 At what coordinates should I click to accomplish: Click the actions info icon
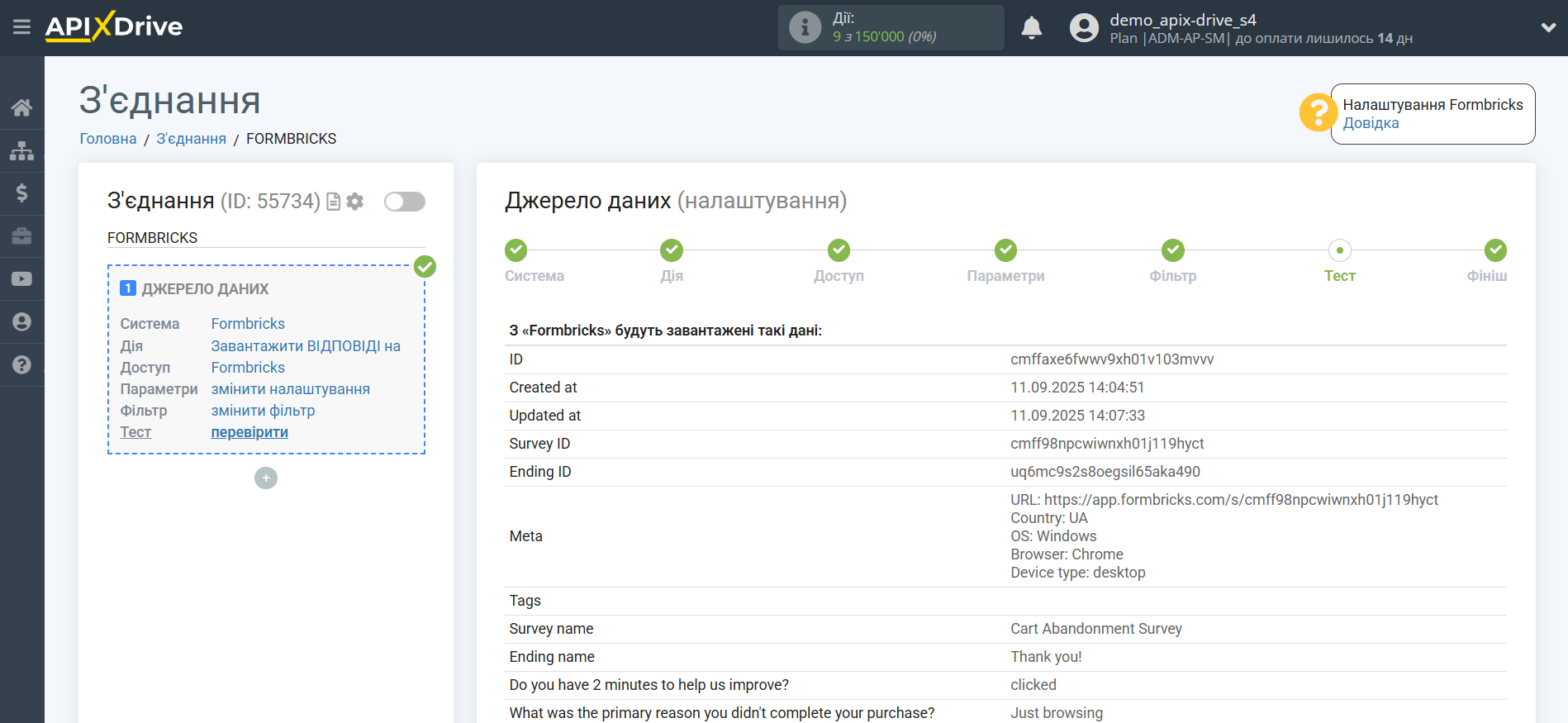click(x=805, y=27)
